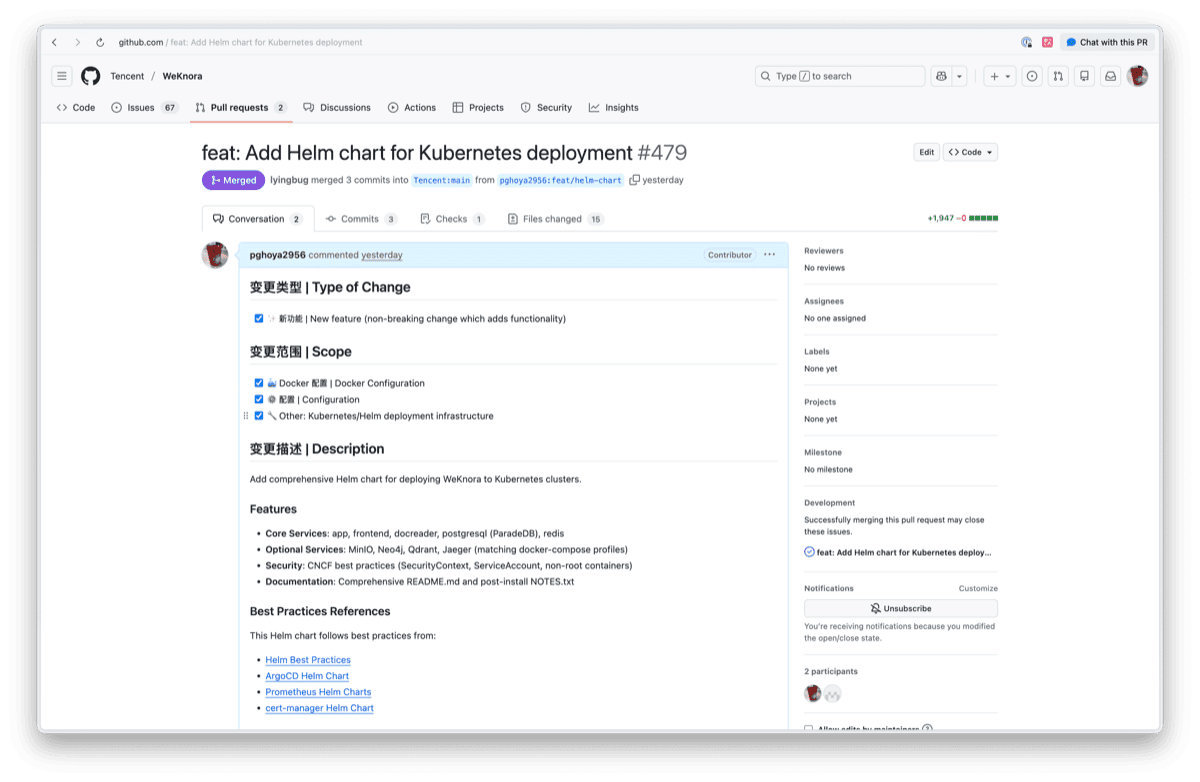The width and height of the screenshot is (1200, 782).
Task: Click the issues icon in the header
Action: 1031,75
